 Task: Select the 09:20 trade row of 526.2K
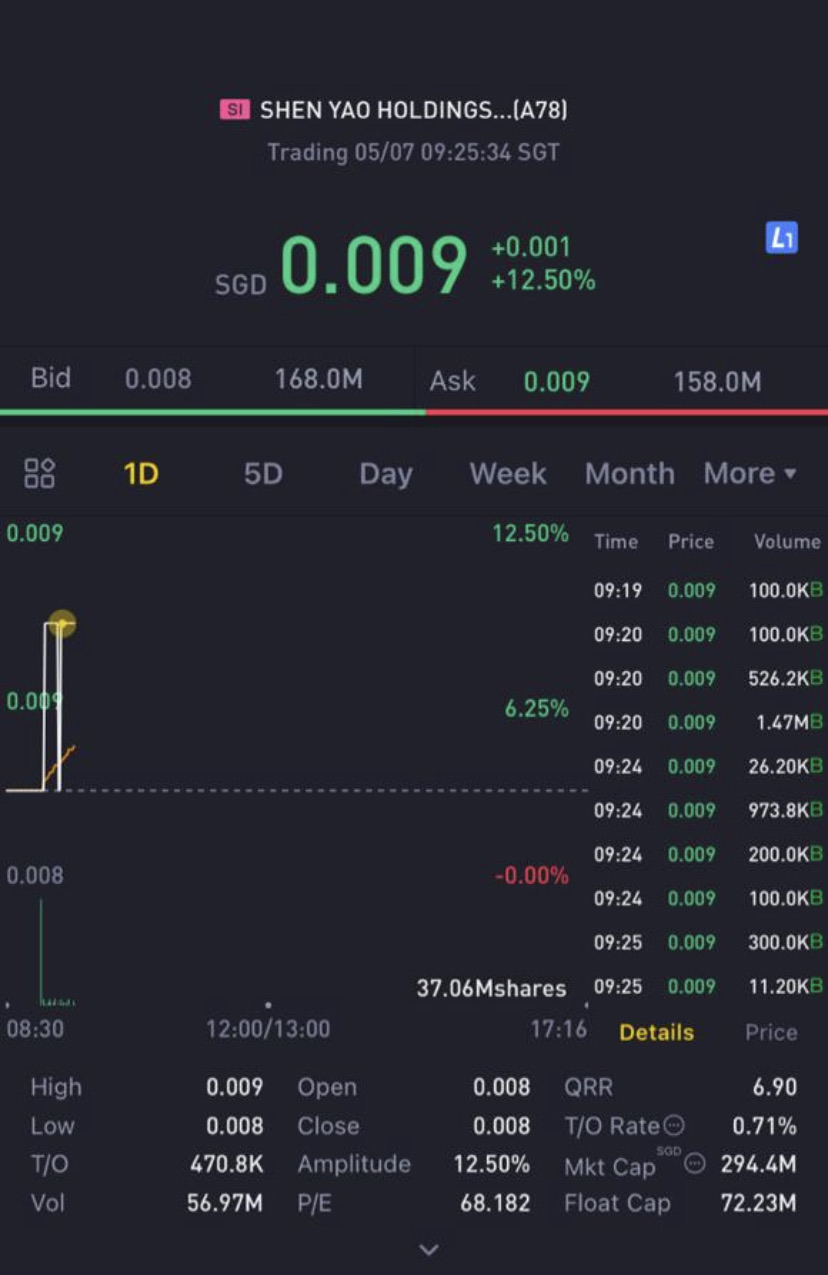[x=708, y=678]
